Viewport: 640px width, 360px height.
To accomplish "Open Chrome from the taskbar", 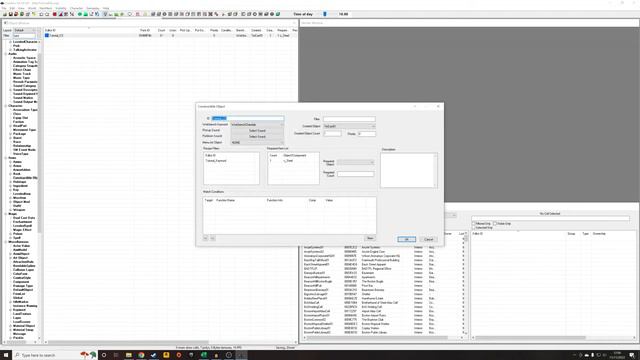I will [141, 355].
